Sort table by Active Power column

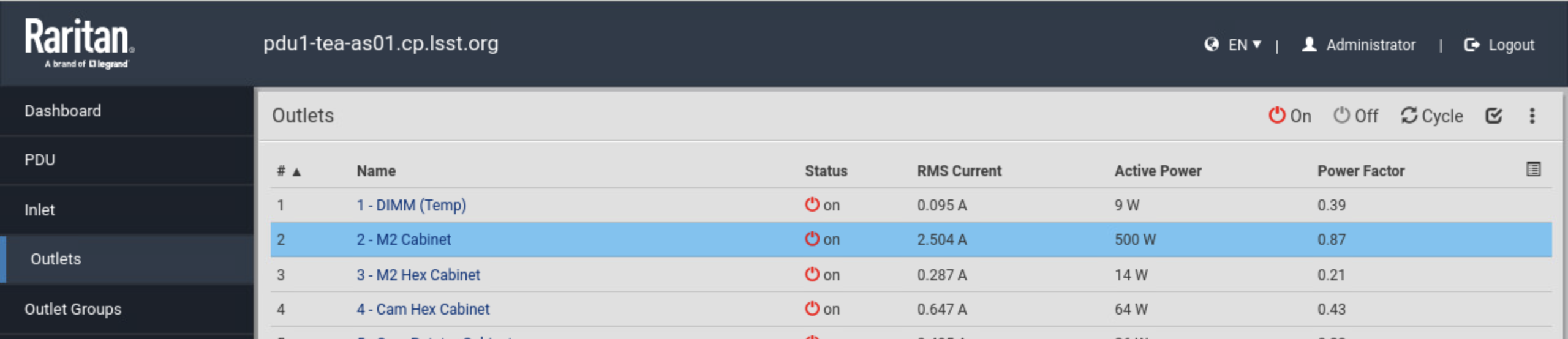pyautogui.click(x=1158, y=171)
